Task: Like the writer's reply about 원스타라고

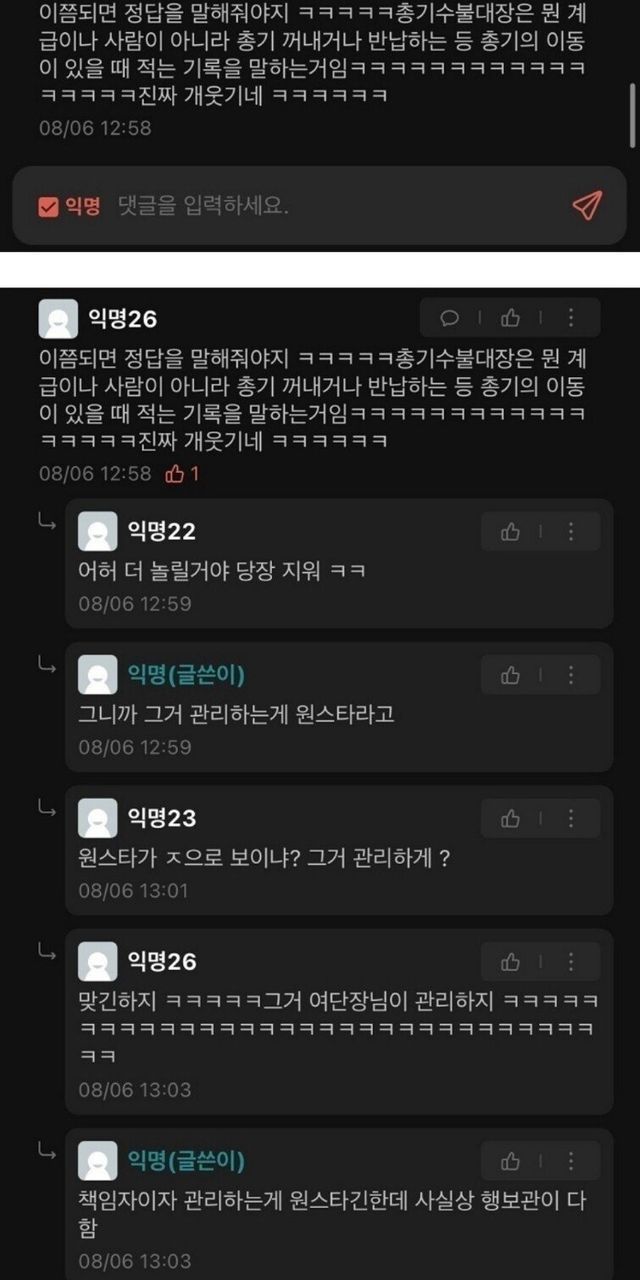Action: click(x=511, y=675)
